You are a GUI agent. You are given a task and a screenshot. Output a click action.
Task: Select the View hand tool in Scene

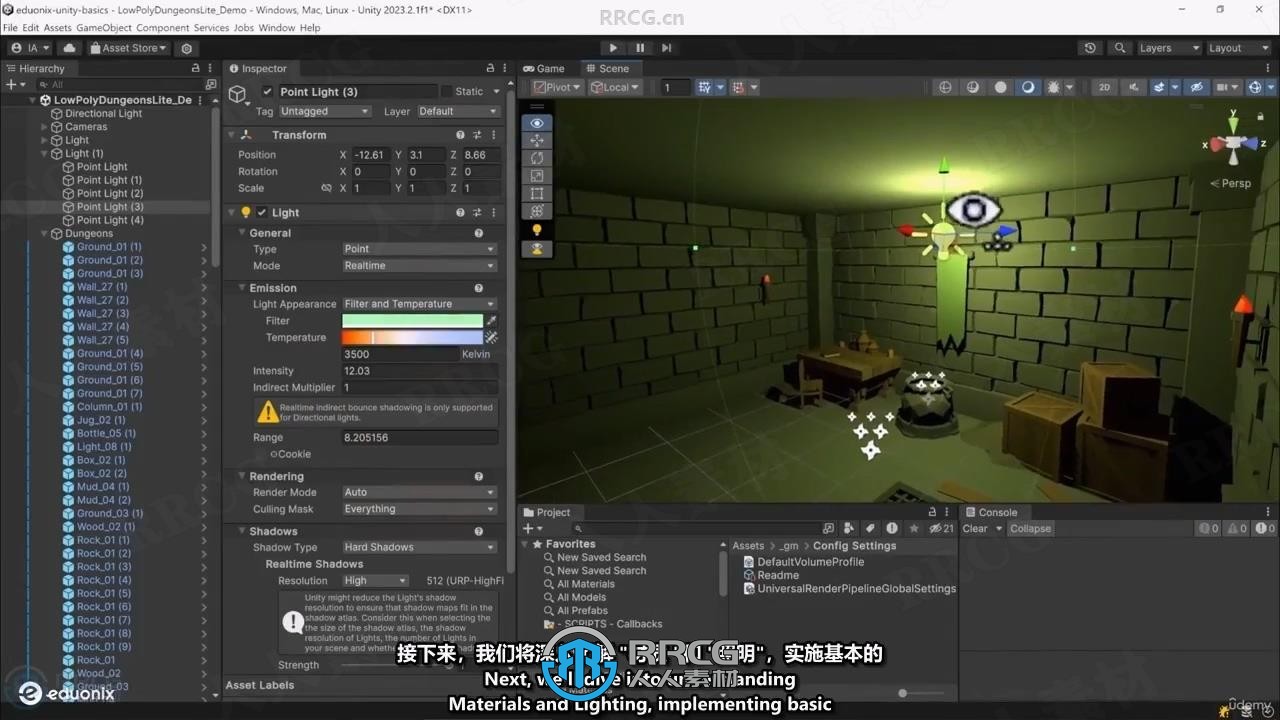(537, 123)
